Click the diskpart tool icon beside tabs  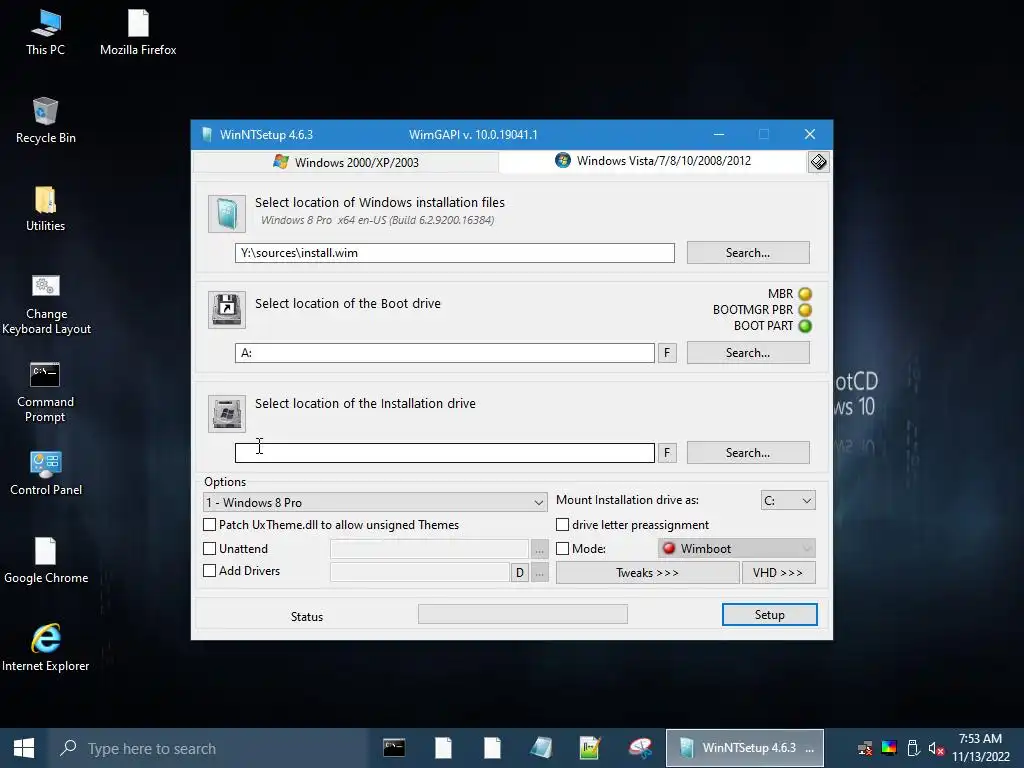tap(818, 161)
